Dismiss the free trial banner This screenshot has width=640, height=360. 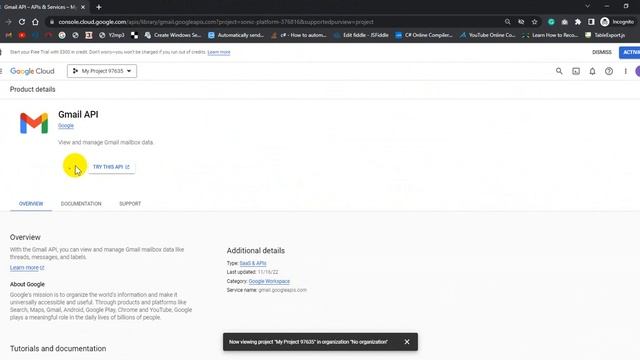(x=602, y=52)
